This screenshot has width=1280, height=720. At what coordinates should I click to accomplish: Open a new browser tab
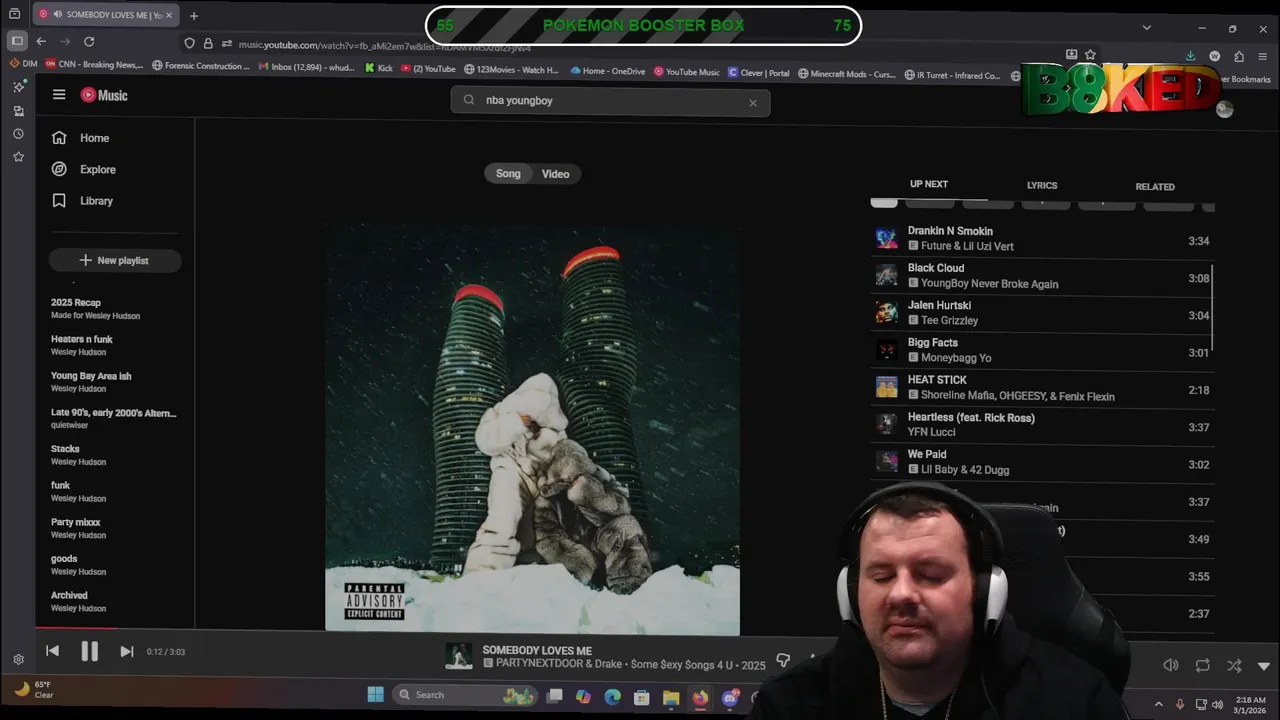(194, 15)
